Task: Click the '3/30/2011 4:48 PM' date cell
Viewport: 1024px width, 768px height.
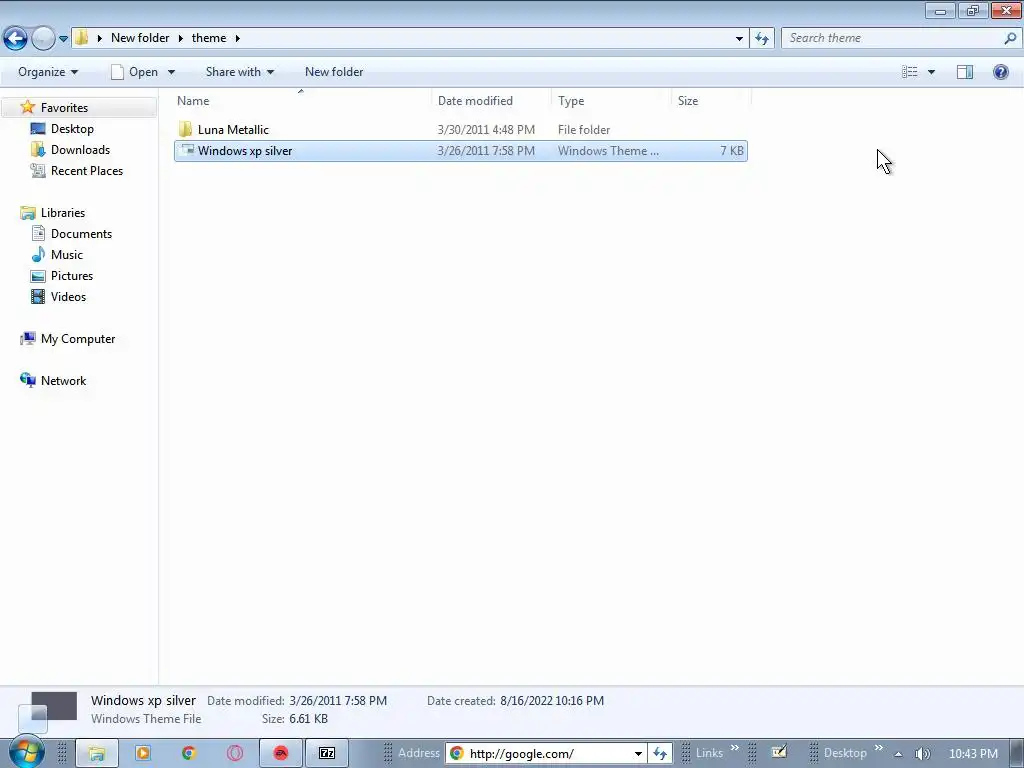Action: (486, 130)
